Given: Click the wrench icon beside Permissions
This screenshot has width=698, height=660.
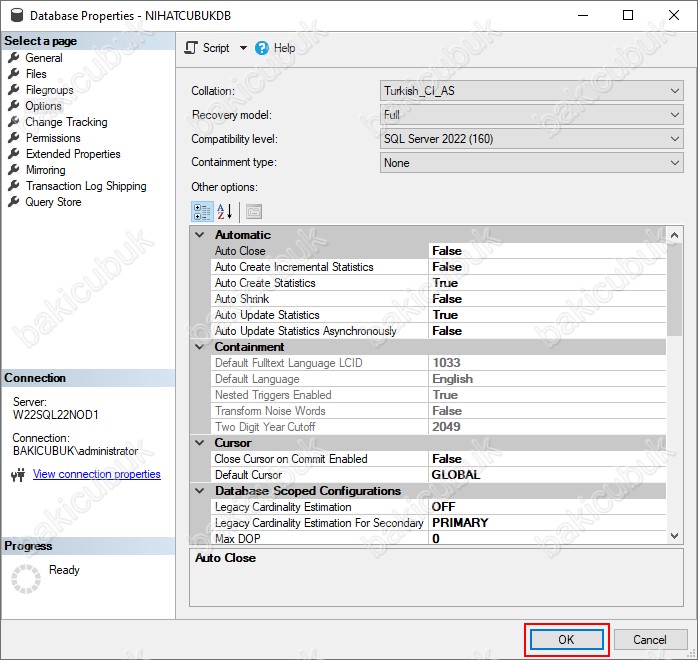Looking at the screenshot, I should pos(14,138).
